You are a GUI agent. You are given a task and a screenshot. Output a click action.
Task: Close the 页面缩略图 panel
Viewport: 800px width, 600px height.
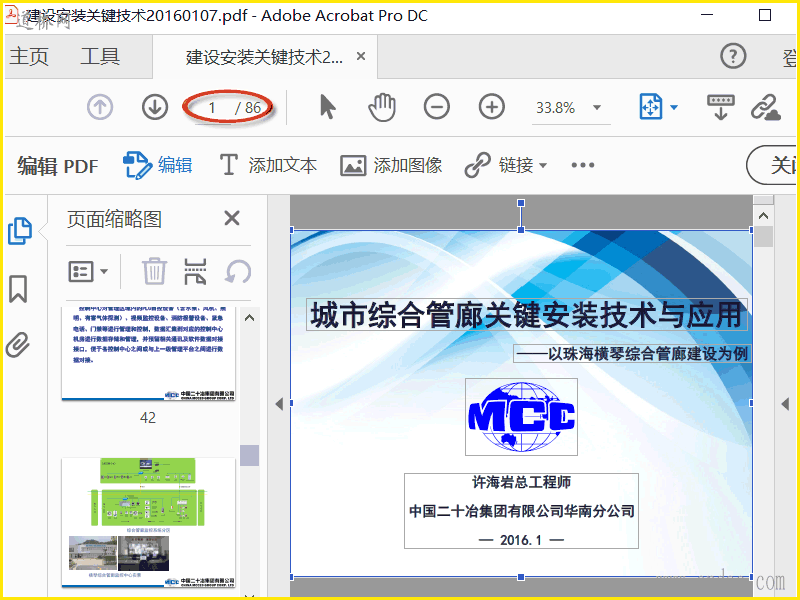[x=232, y=218]
